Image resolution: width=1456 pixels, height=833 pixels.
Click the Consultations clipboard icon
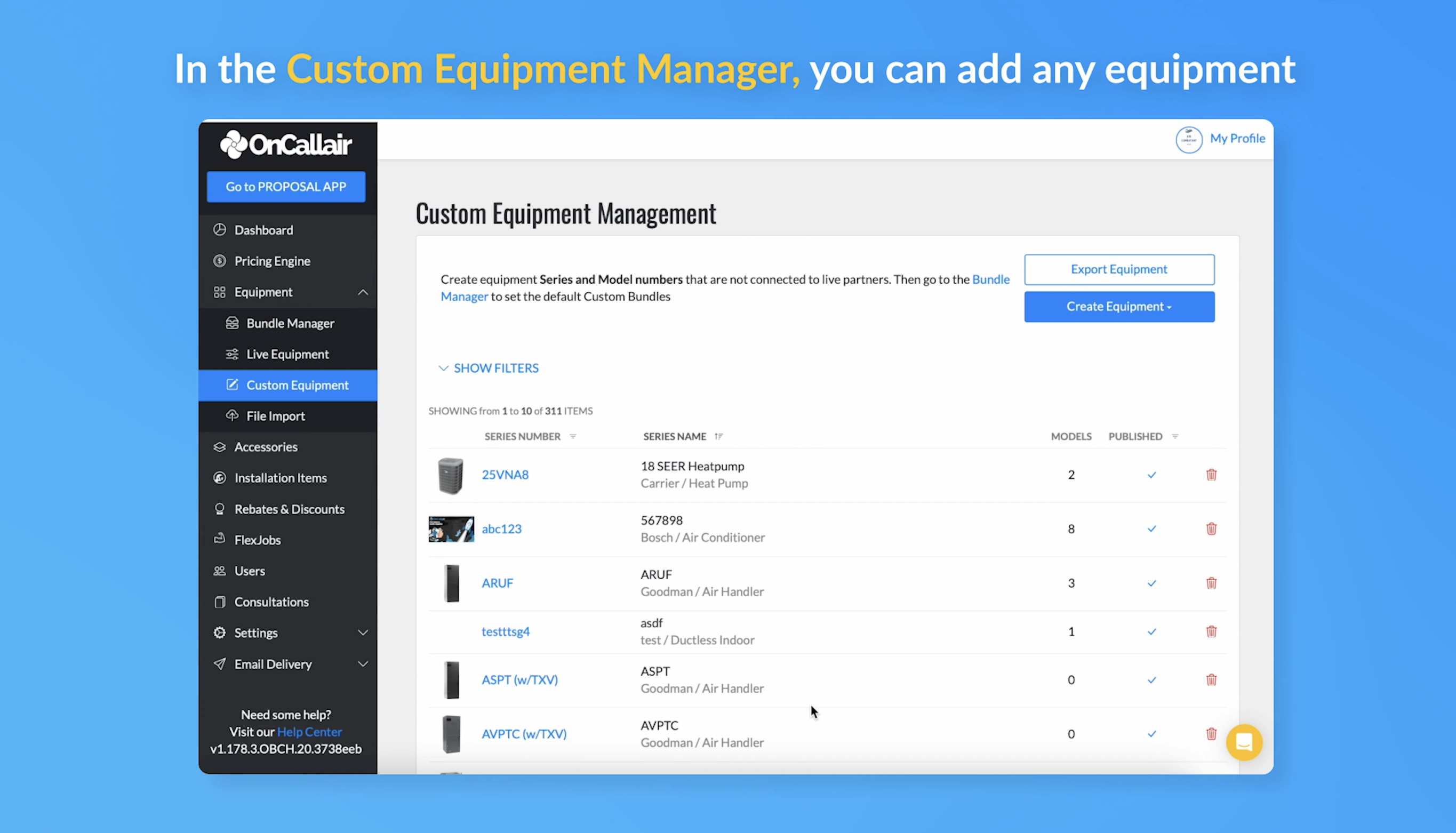tap(220, 602)
